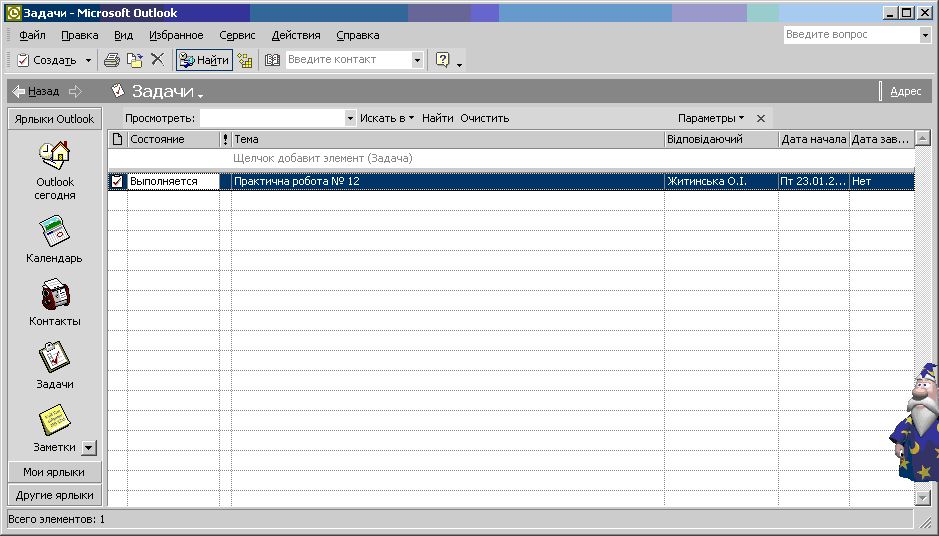Click the priority exclamation column header

coord(225,139)
